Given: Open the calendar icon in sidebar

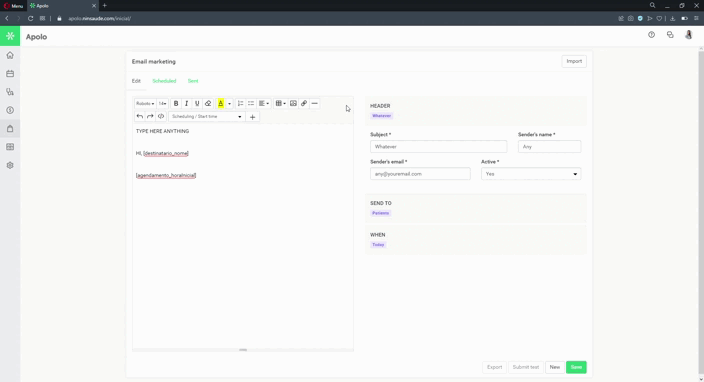Looking at the screenshot, I should [x=10, y=74].
